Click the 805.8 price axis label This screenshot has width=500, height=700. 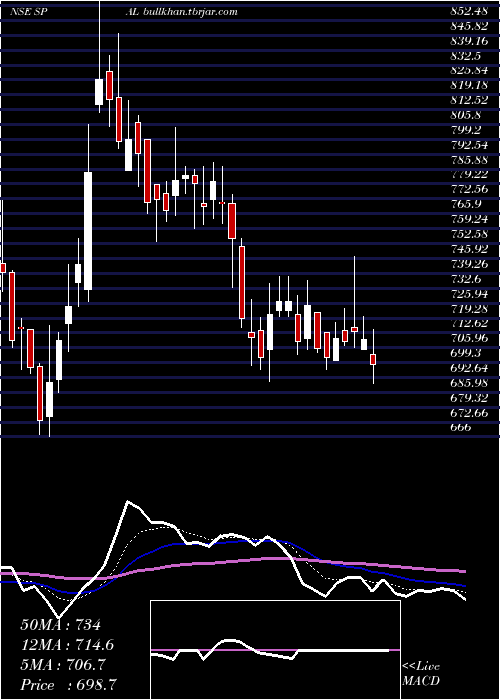(465, 115)
